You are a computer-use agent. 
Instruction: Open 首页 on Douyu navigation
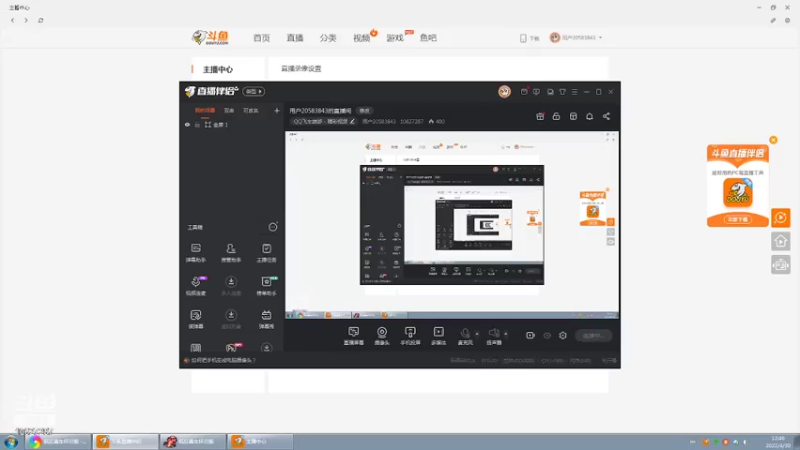tap(261, 38)
